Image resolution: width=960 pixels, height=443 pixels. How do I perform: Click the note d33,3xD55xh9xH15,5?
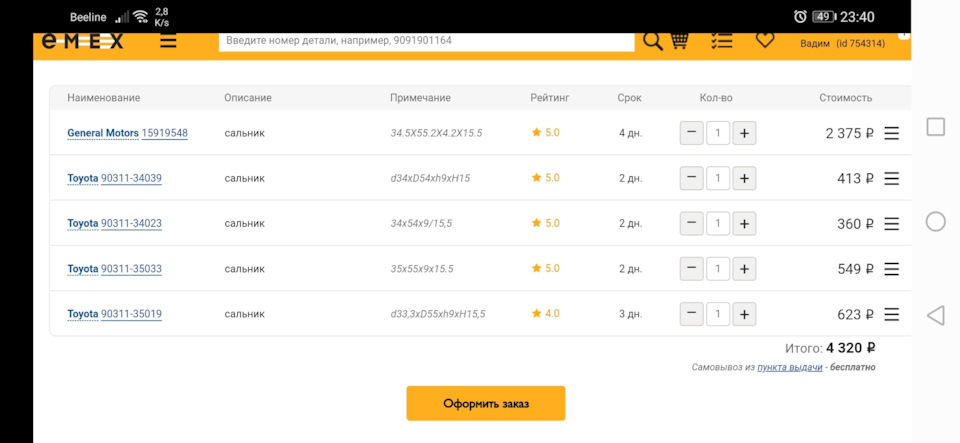[x=438, y=314]
